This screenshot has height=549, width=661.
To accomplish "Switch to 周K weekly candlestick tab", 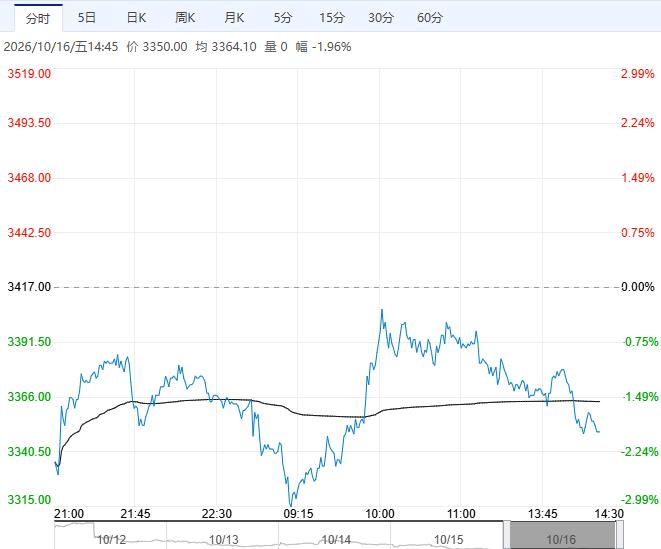I will (185, 18).
